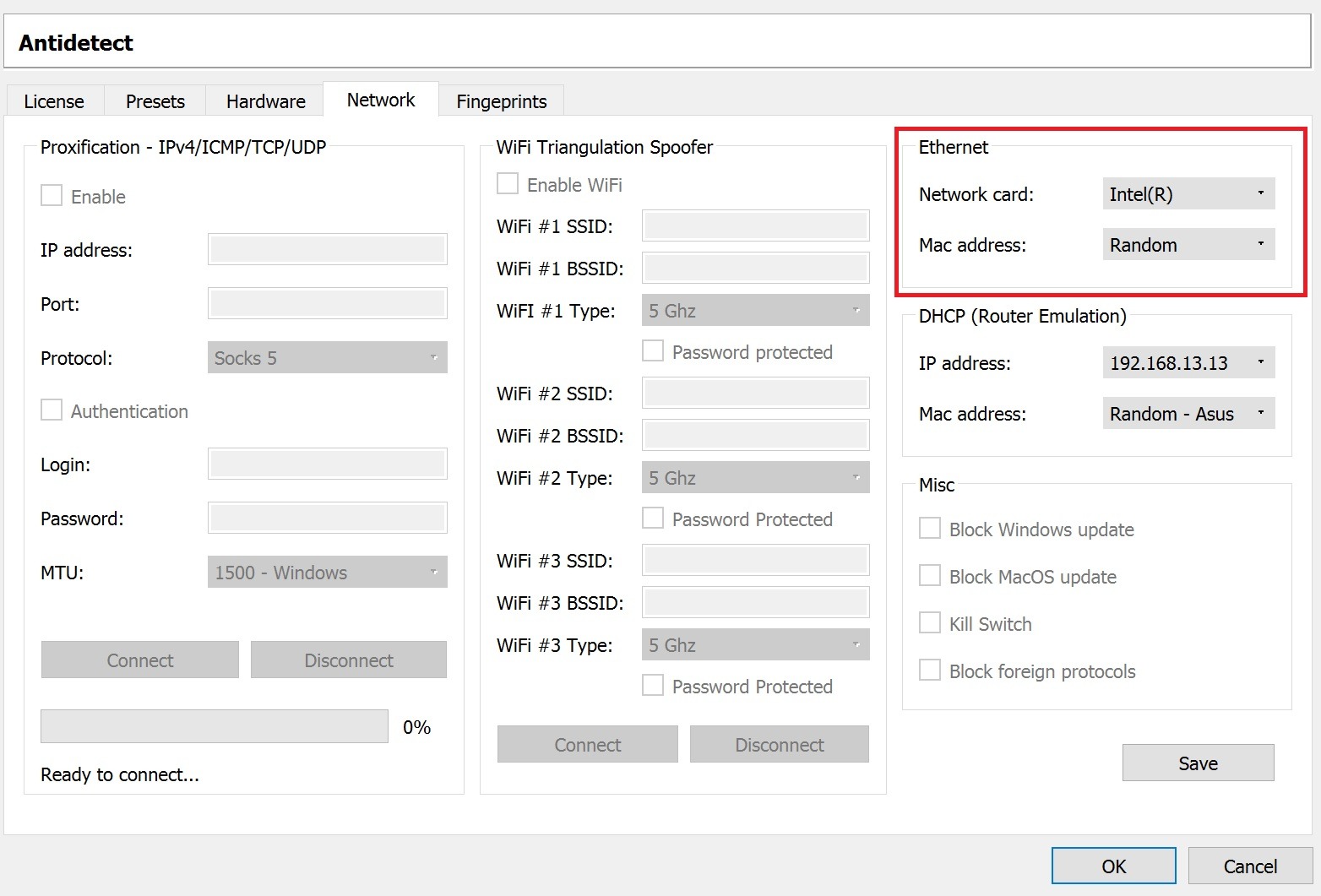The width and height of the screenshot is (1321, 896).
Task: Click the "WiFi Triangulation Spoofer" group label
Action: (x=605, y=147)
